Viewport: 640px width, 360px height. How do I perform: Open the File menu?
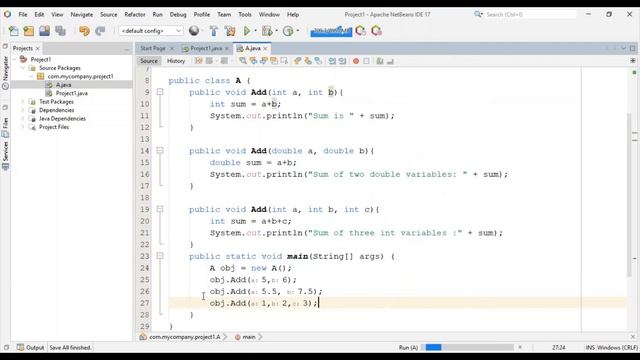click(x=23, y=14)
